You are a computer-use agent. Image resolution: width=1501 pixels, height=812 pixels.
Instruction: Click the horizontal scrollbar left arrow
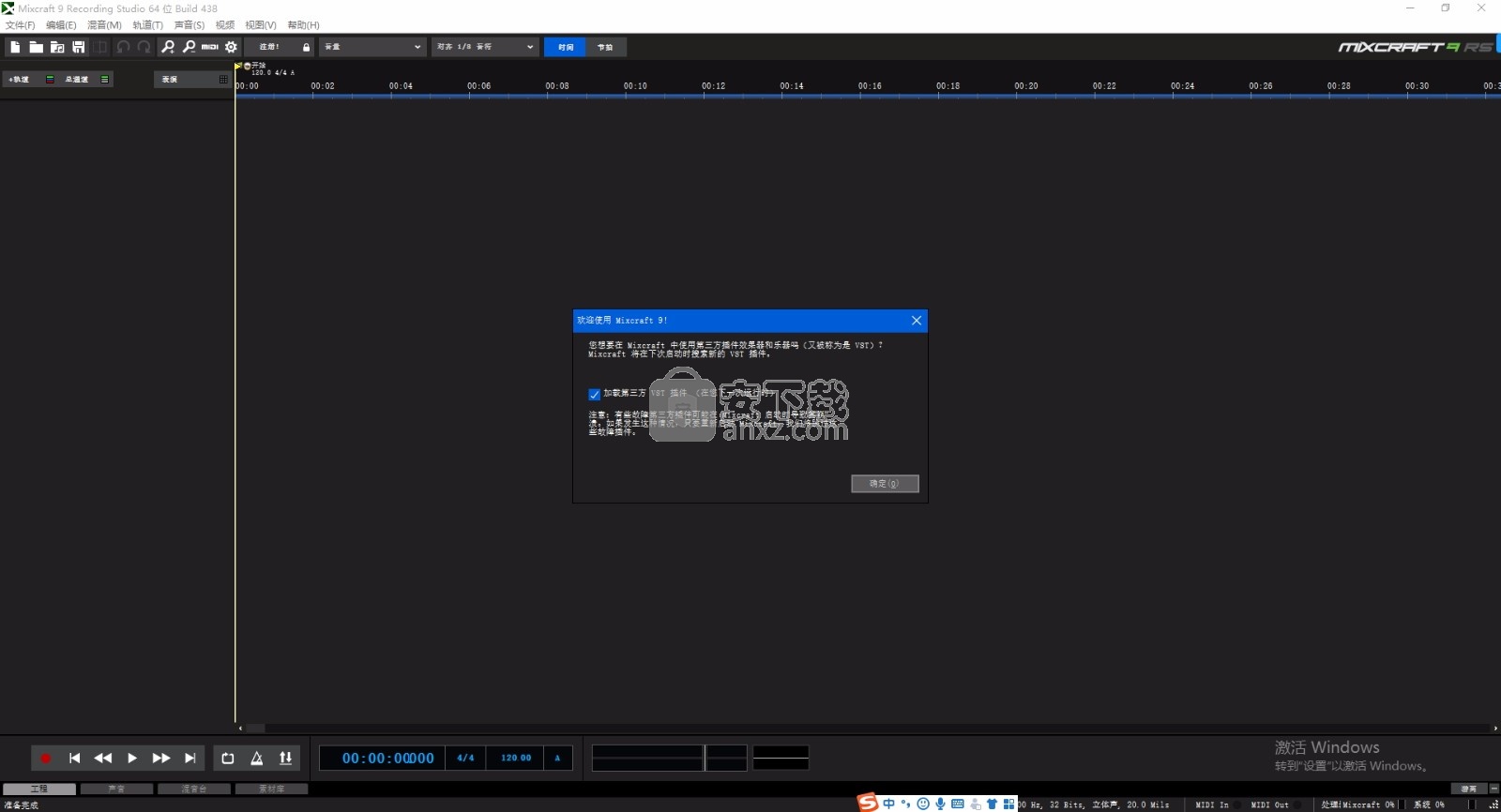pyautogui.click(x=240, y=729)
